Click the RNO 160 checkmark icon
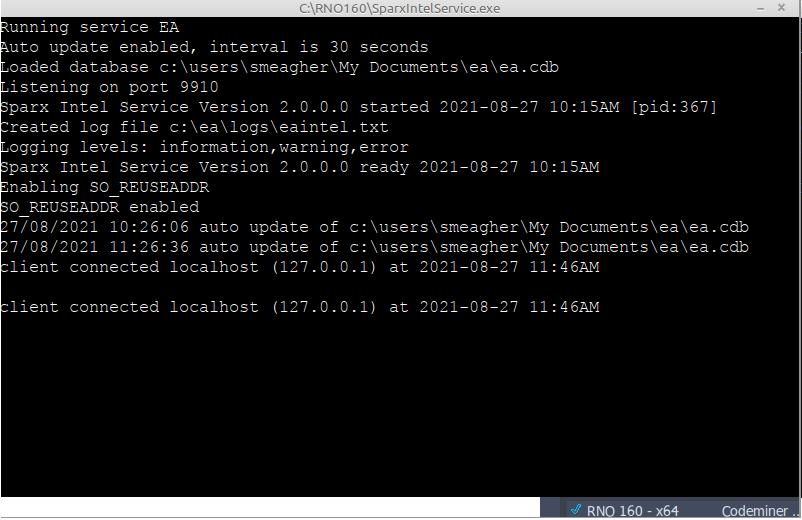The width and height of the screenshot is (802, 520). point(576,510)
